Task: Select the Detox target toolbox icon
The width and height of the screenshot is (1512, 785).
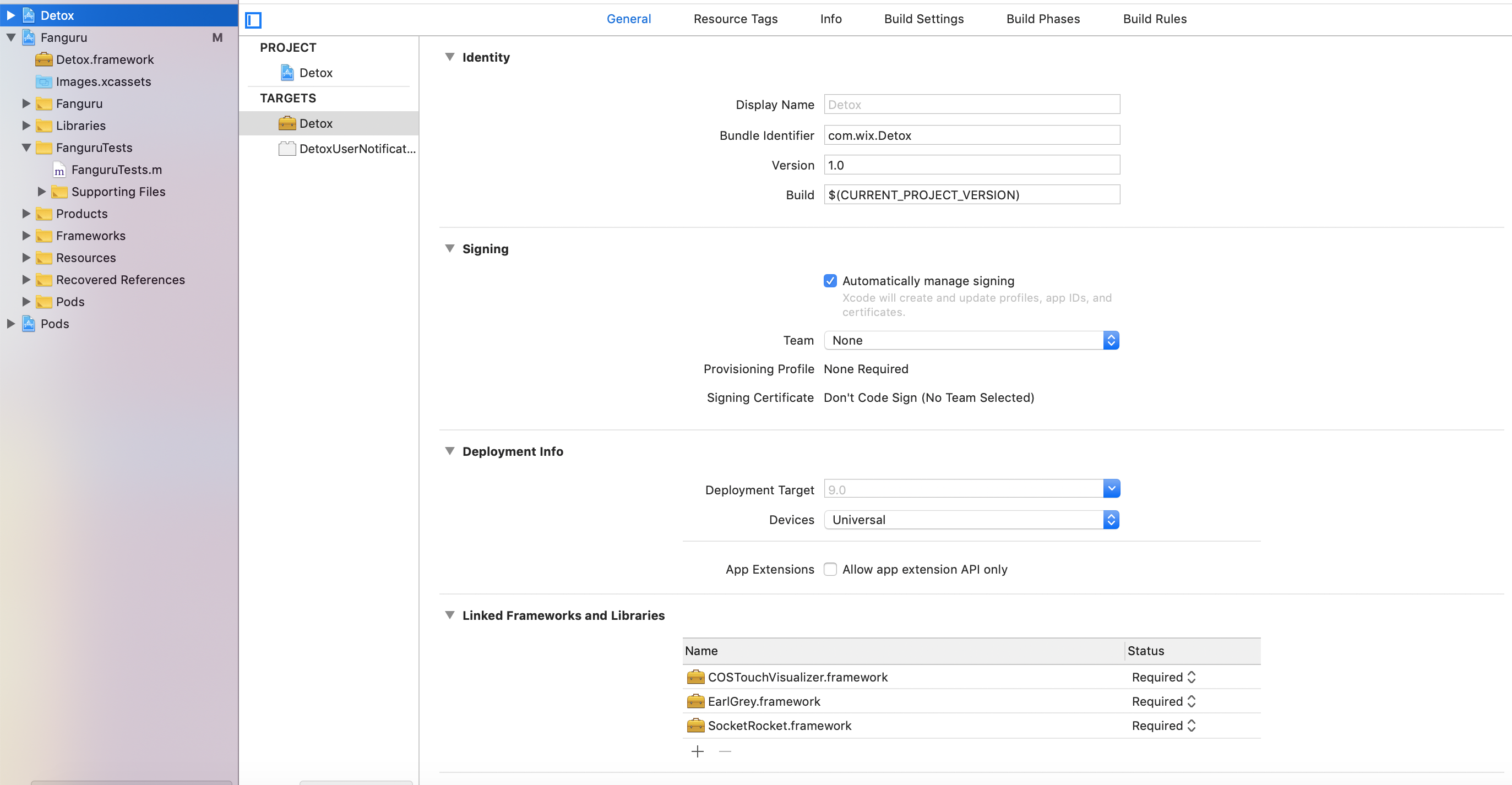Action: click(x=287, y=123)
